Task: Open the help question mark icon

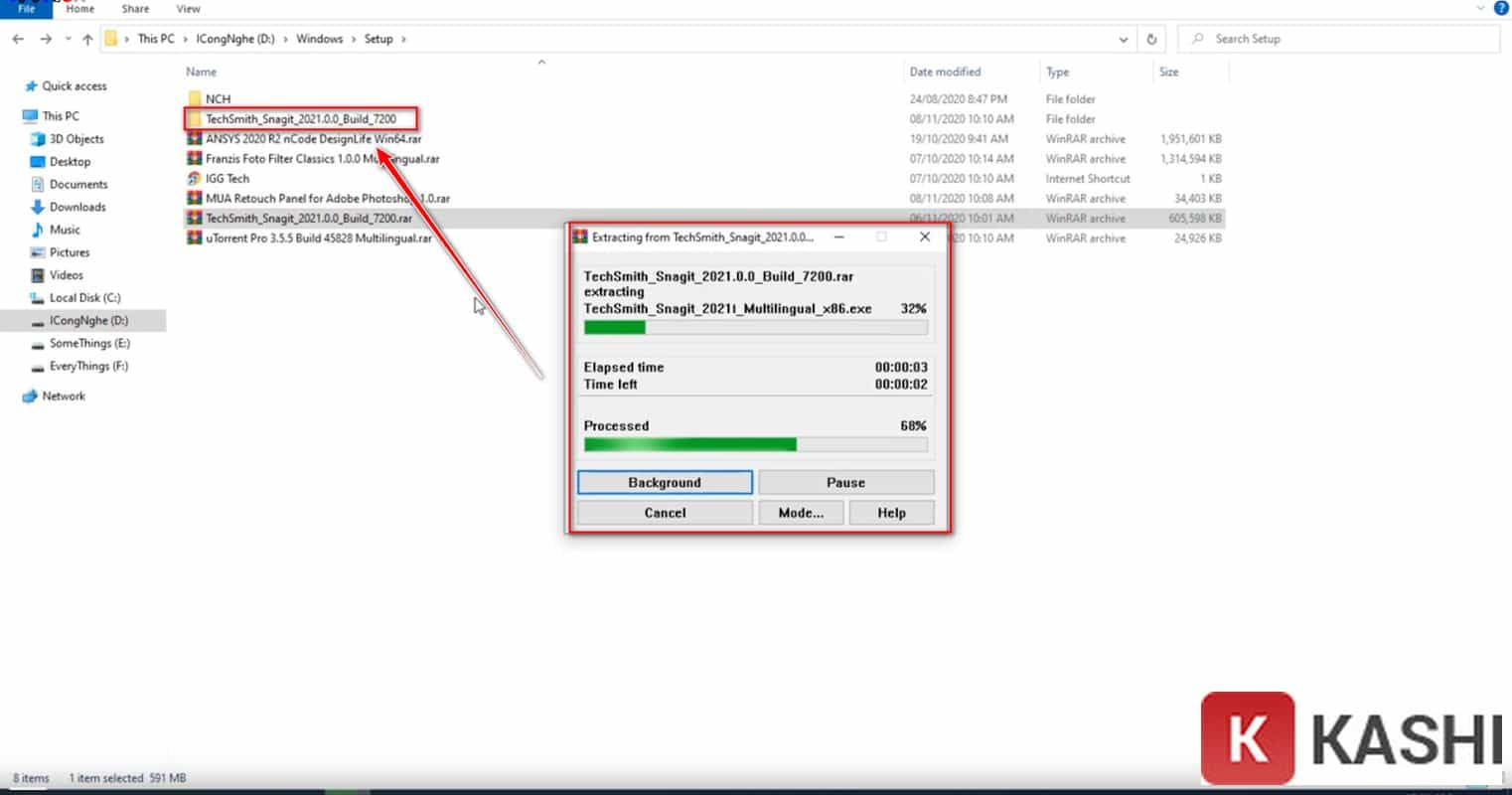Action: 1501,7
